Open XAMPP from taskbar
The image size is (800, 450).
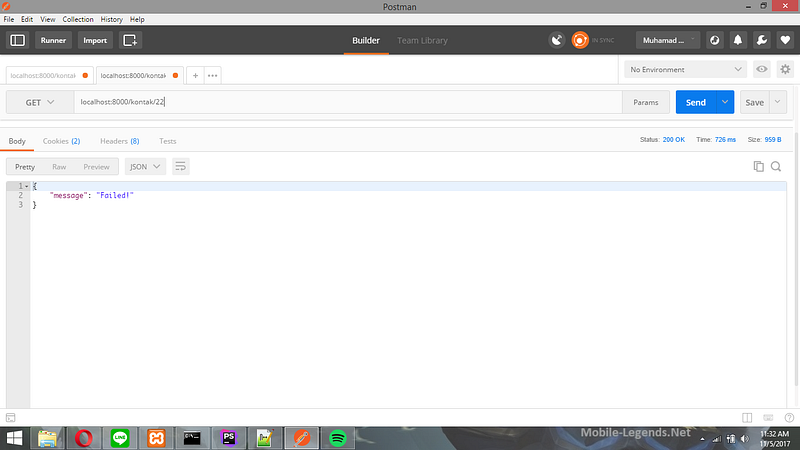tap(156, 438)
